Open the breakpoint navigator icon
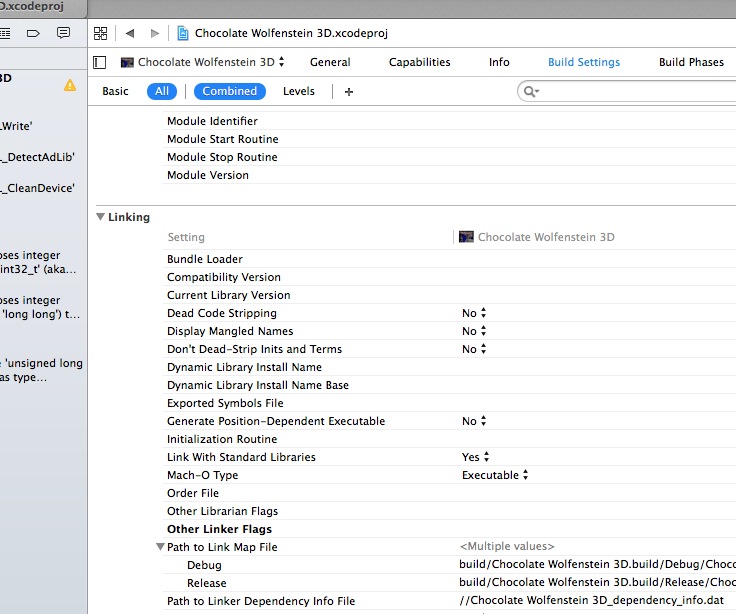This screenshot has height=614, width=736. click(x=33, y=33)
